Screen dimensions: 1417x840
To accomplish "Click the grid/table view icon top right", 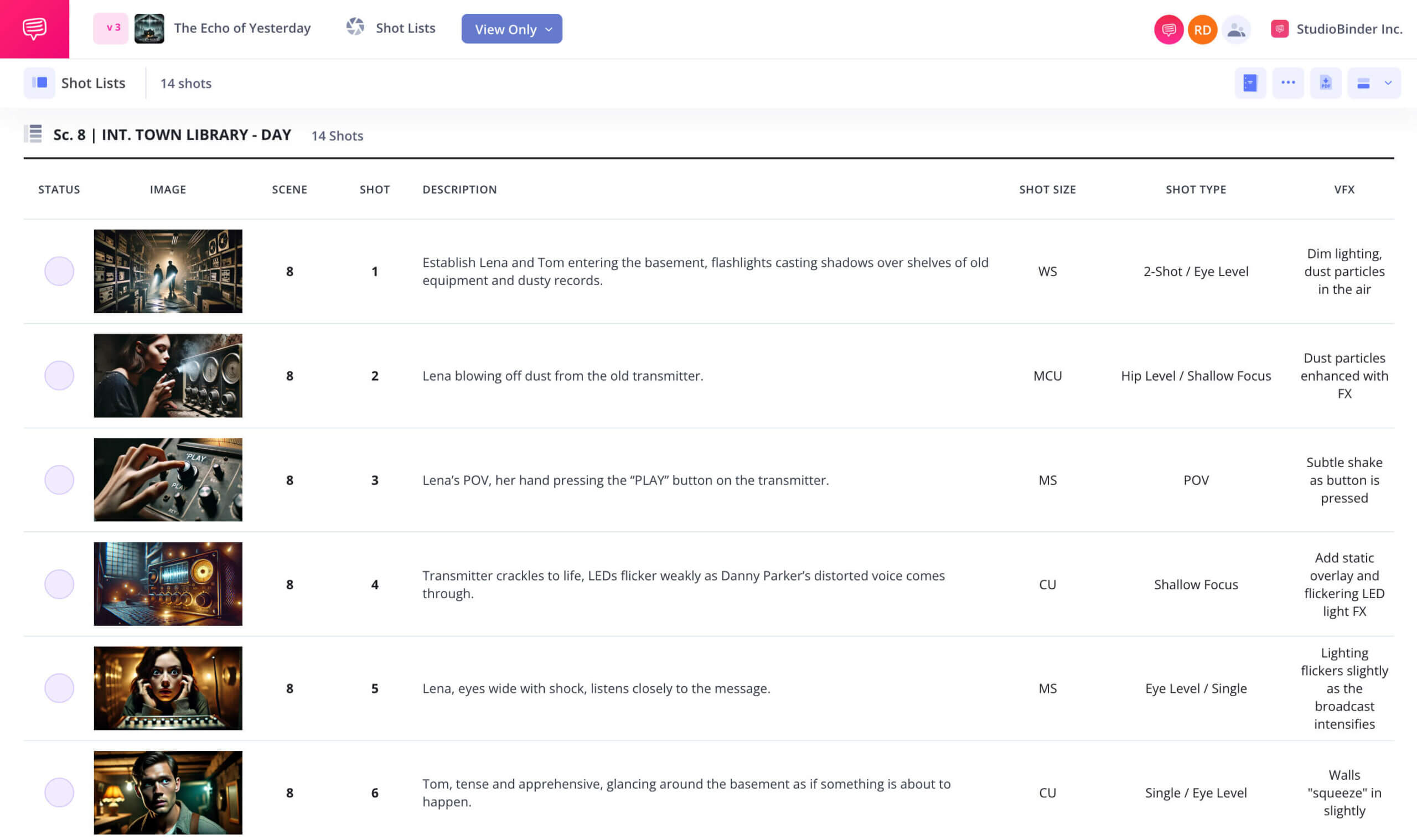I will (x=1364, y=82).
